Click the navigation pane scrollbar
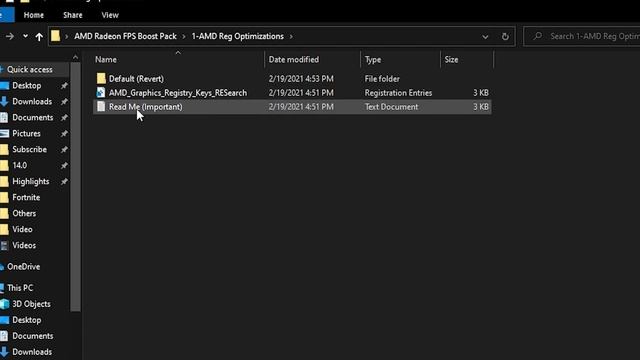The height and width of the screenshot is (360, 640). pos(76,186)
